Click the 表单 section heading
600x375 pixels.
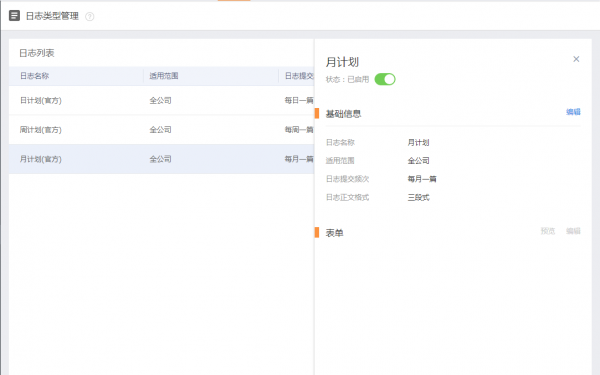coord(334,233)
